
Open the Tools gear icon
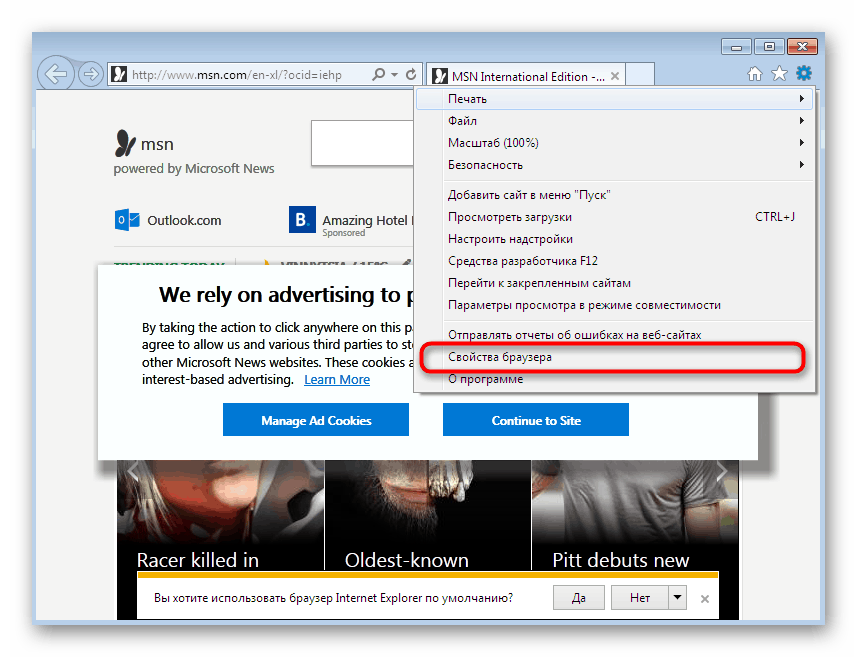pyautogui.click(x=803, y=73)
